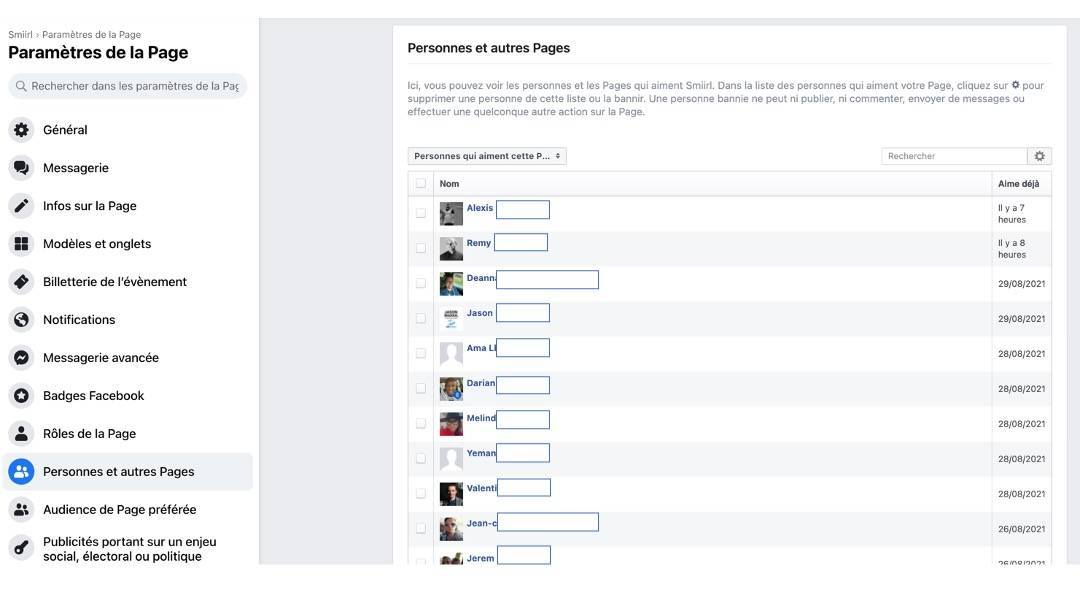The width and height of the screenshot is (1080, 608).
Task: Check the box next to Alexis
Action: 421,213
